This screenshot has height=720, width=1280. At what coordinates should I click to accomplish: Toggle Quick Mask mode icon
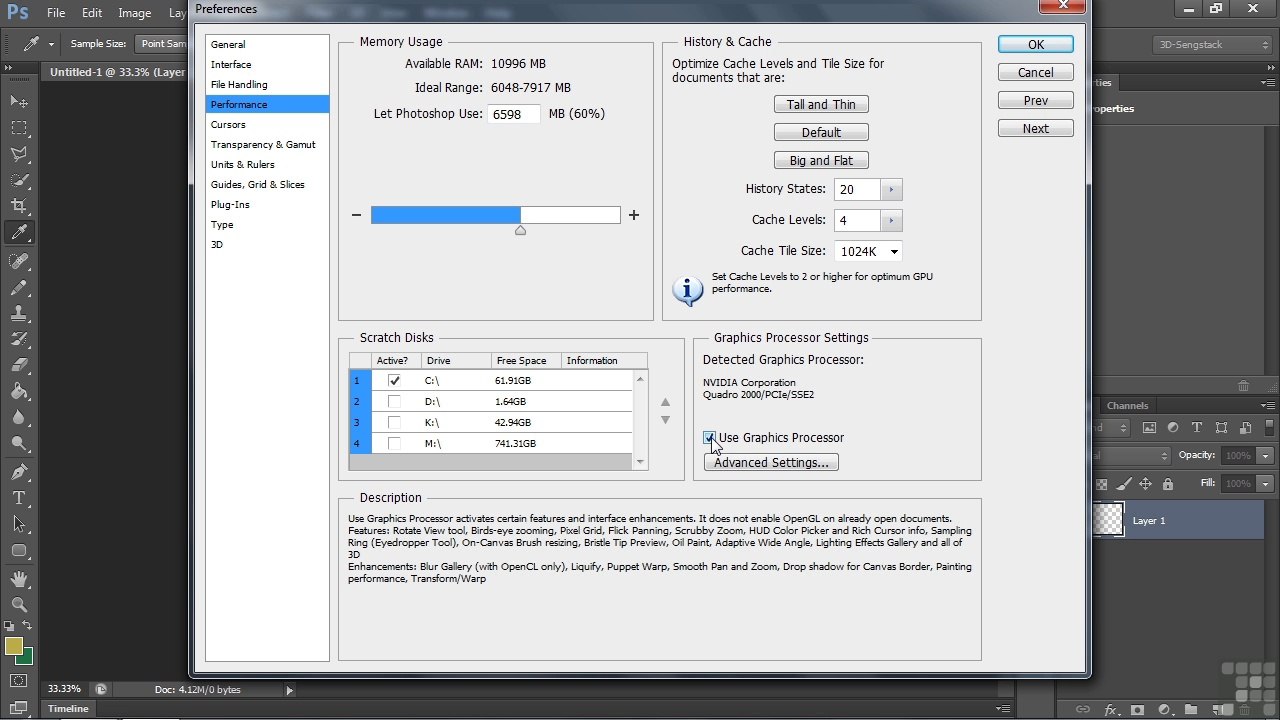point(19,681)
